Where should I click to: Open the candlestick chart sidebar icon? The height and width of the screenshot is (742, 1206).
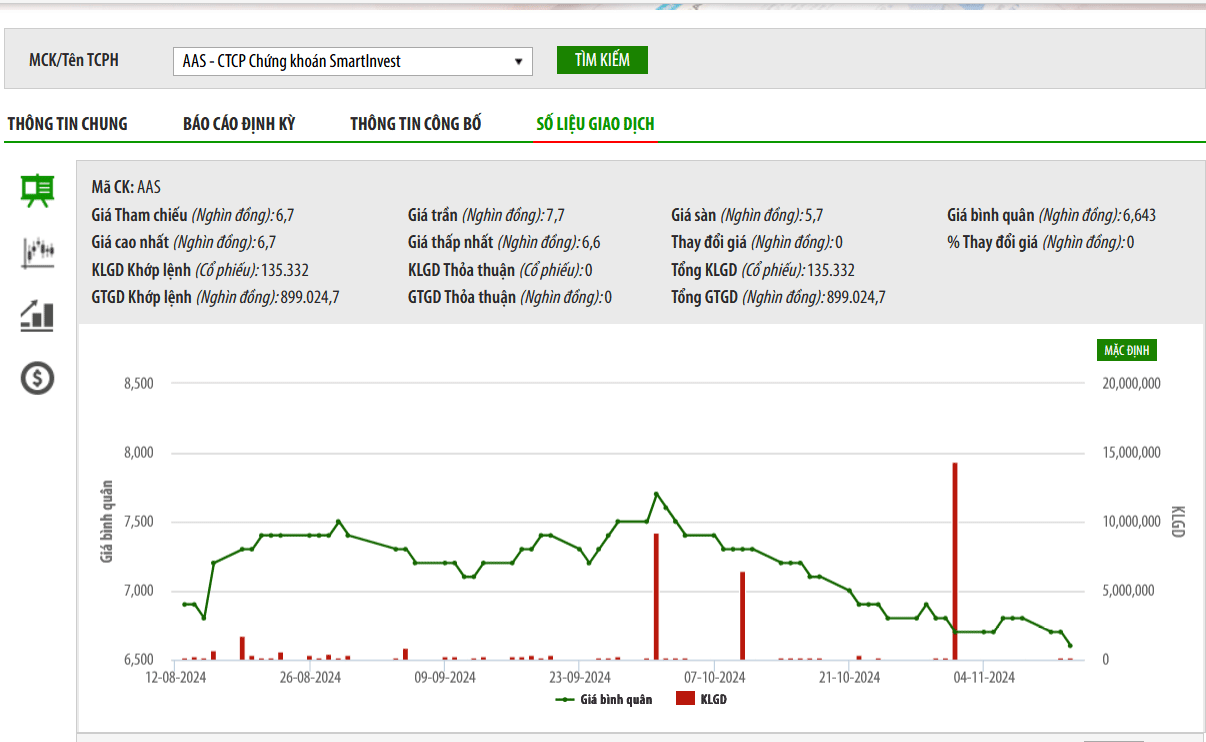point(38,252)
